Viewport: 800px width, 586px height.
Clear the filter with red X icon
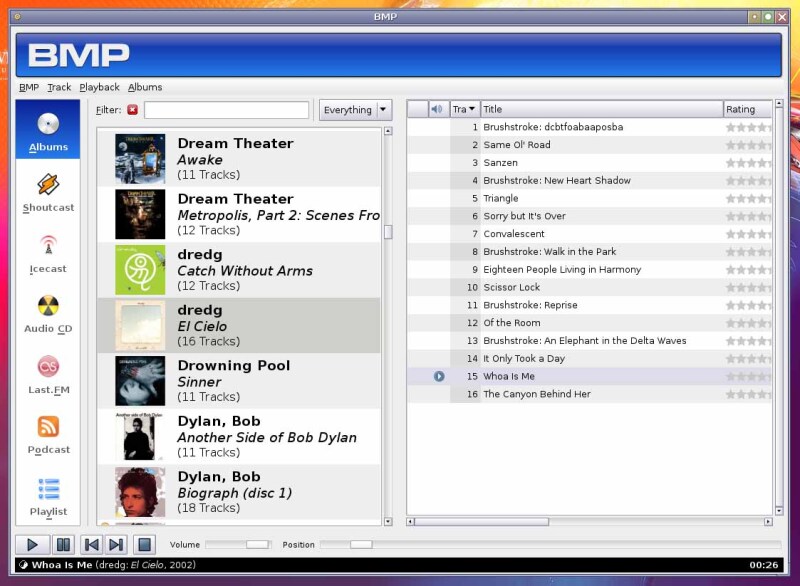(133, 110)
